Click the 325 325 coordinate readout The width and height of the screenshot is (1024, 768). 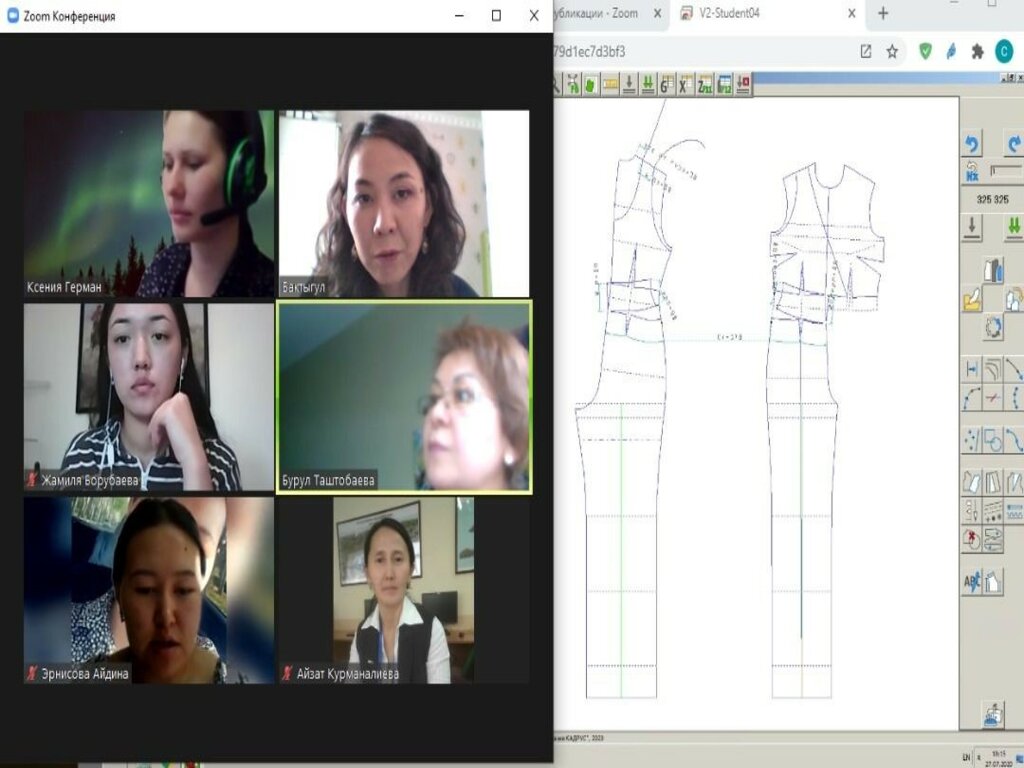993,199
